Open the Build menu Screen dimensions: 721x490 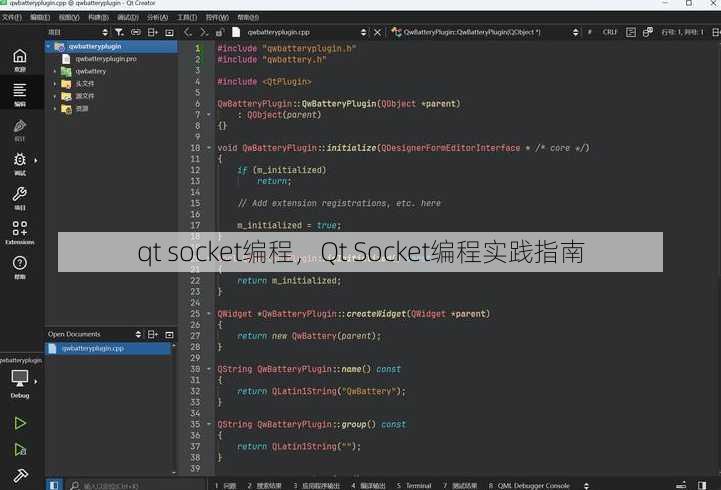point(98,17)
